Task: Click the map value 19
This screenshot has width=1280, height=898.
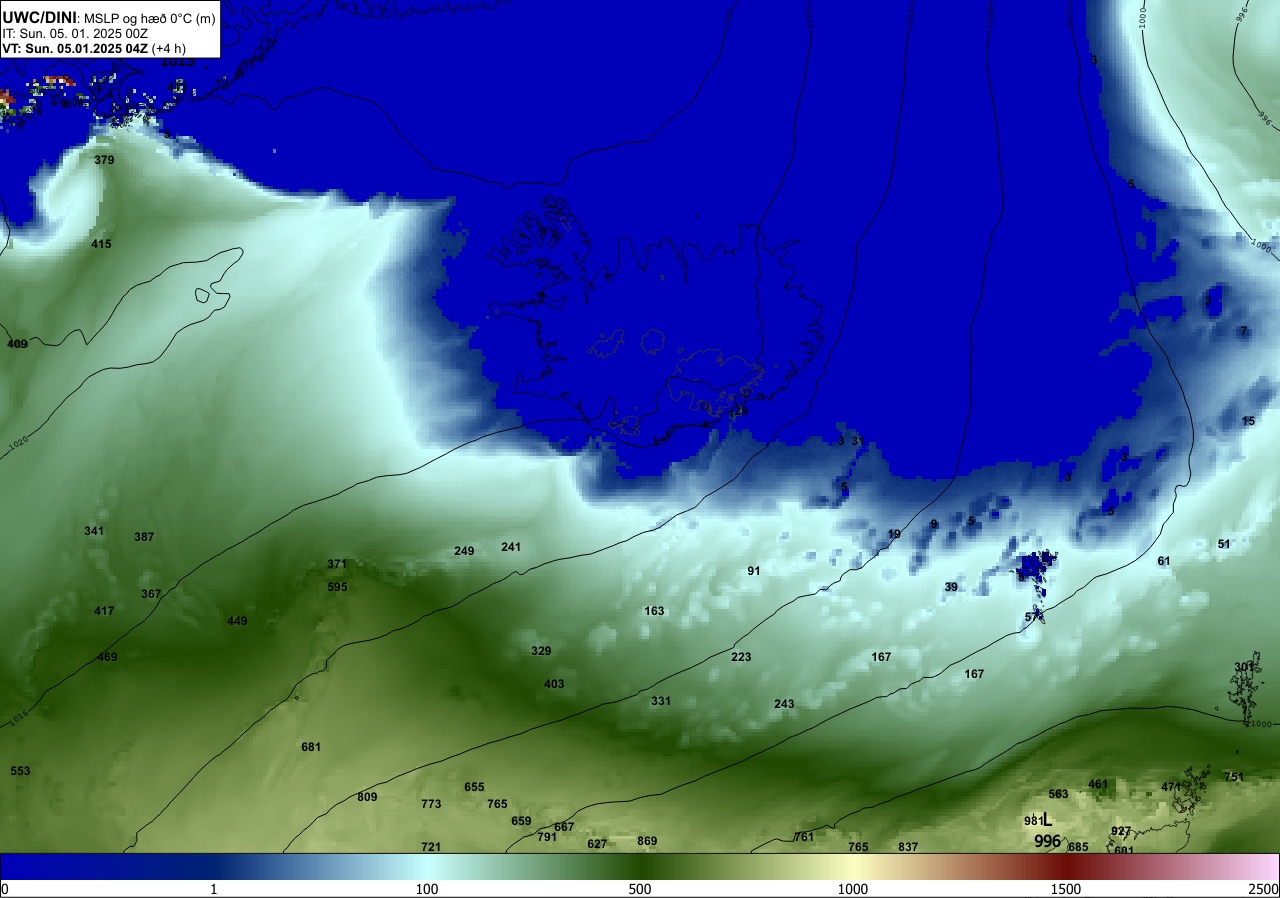Action: (x=894, y=534)
